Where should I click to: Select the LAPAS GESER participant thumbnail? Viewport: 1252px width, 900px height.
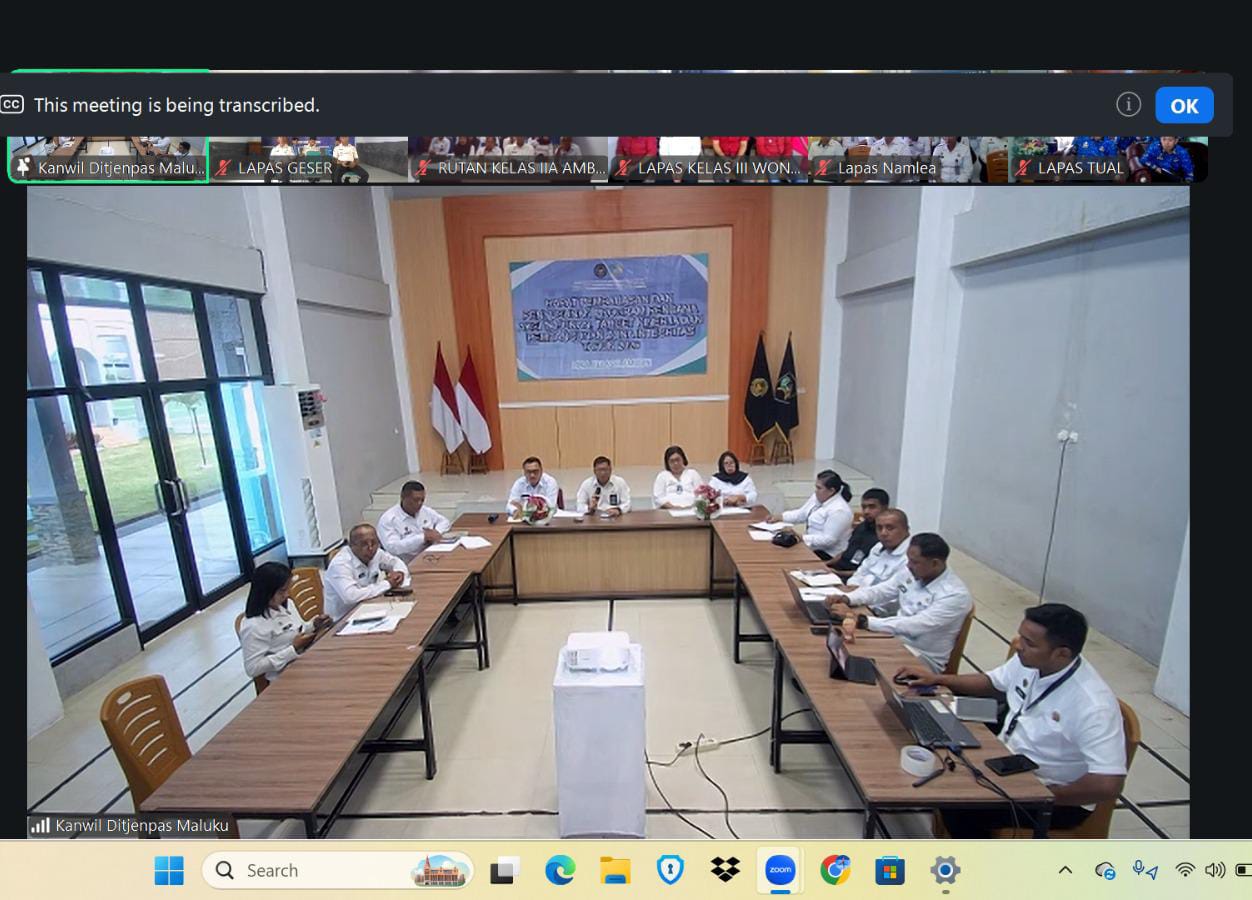coord(308,160)
